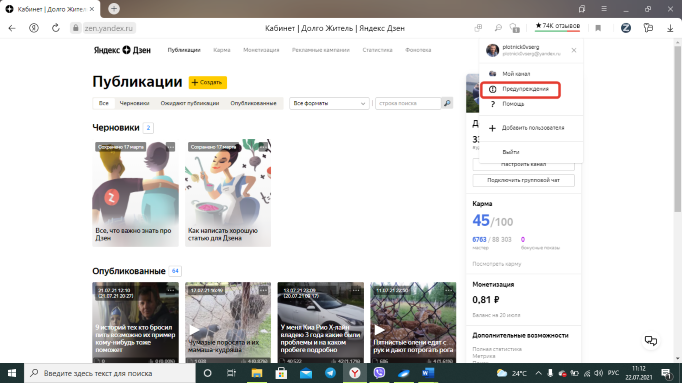The width and height of the screenshot is (682, 383).
Task: Open the Zen Z icon in toolbar
Action: pyautogui.click(x=626, y=28)
